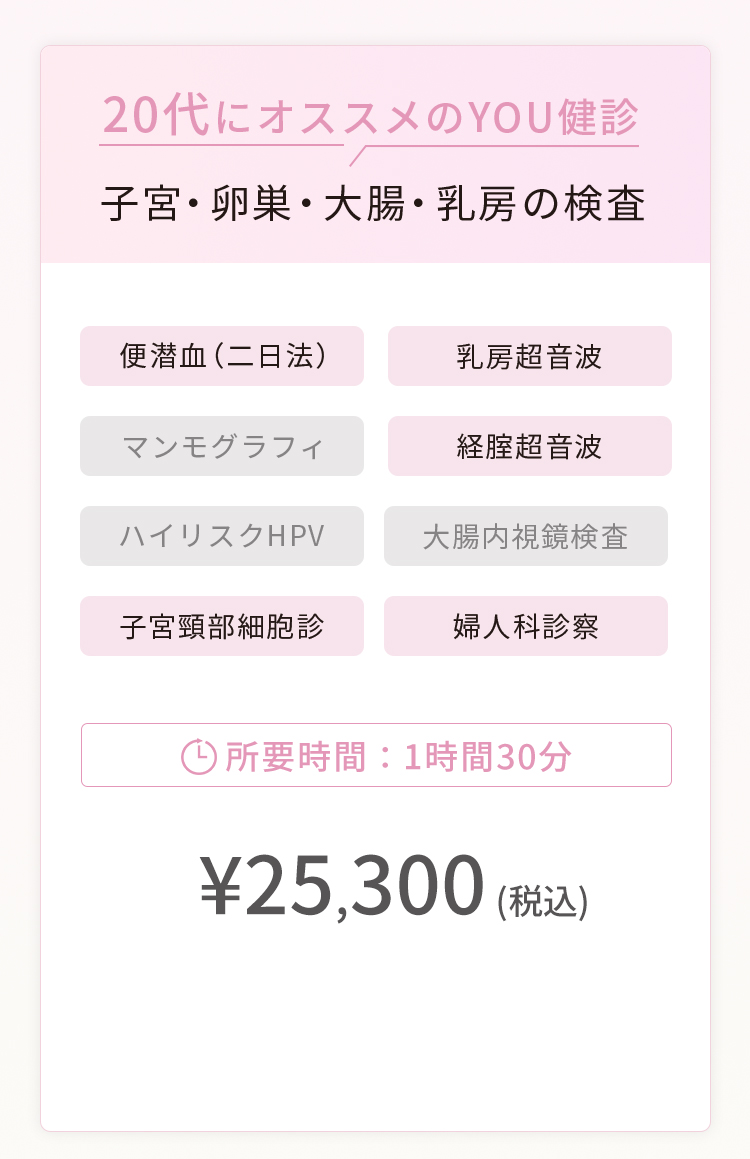
Task: Select the 便潜血(二日法) tag
Action: [222, 356]
